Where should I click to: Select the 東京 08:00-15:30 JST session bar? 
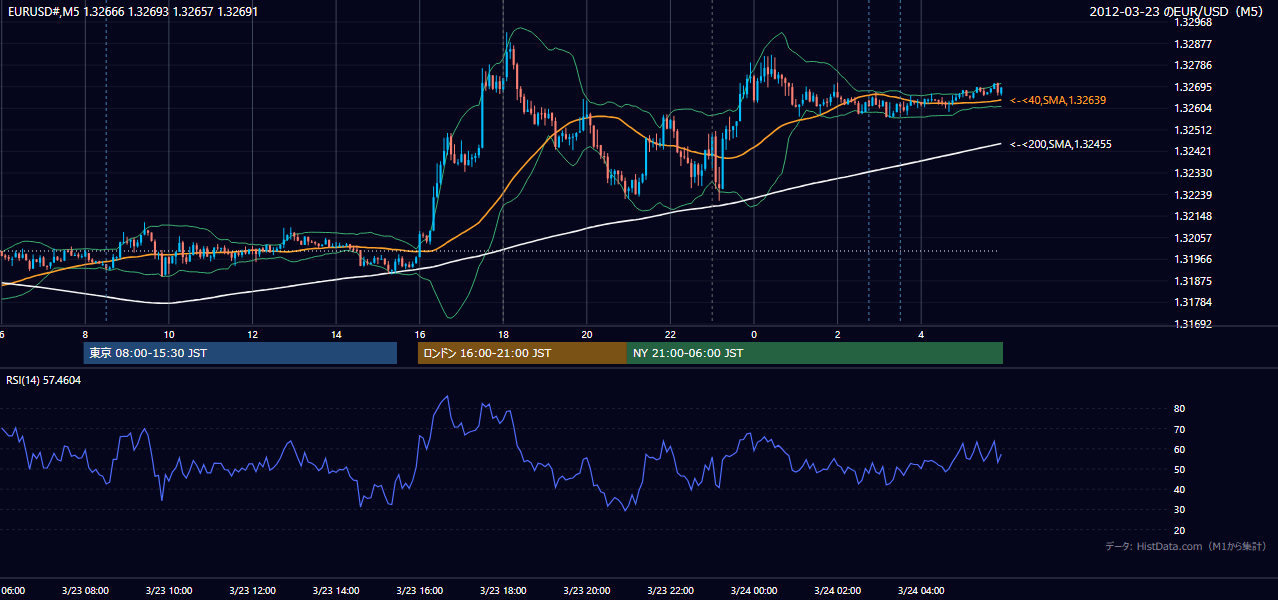240,353
